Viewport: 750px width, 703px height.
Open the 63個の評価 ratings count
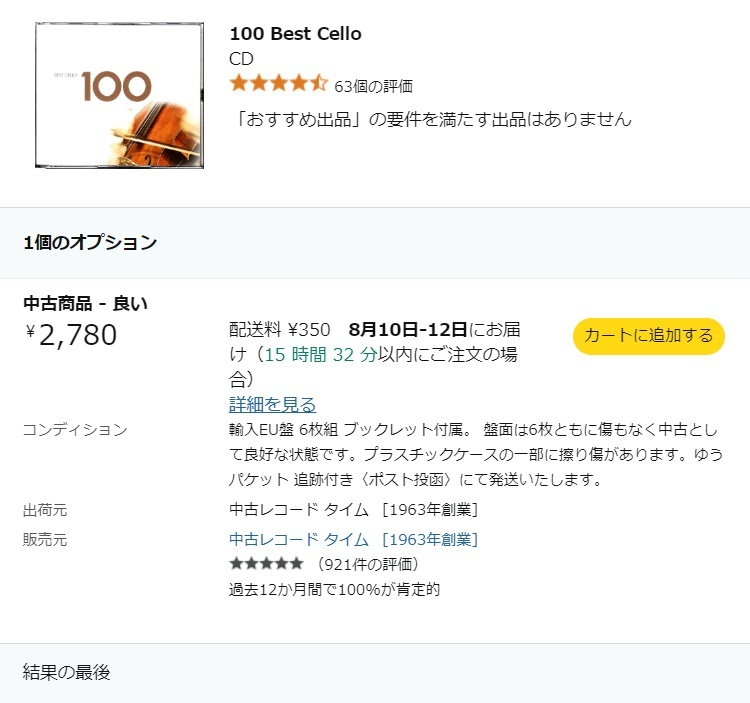[x=373, y=86]
